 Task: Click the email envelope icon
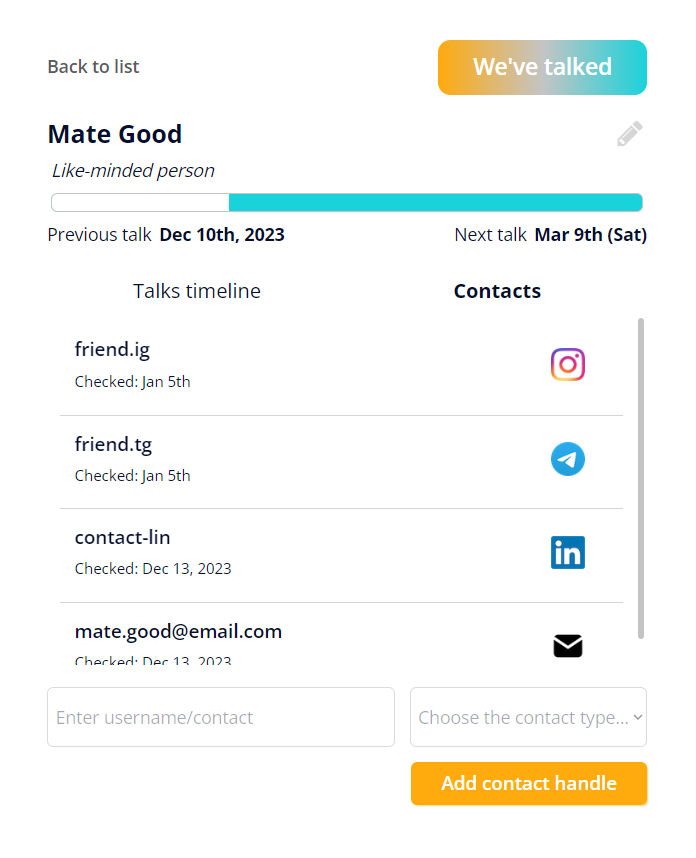click(x=567, y=646)
